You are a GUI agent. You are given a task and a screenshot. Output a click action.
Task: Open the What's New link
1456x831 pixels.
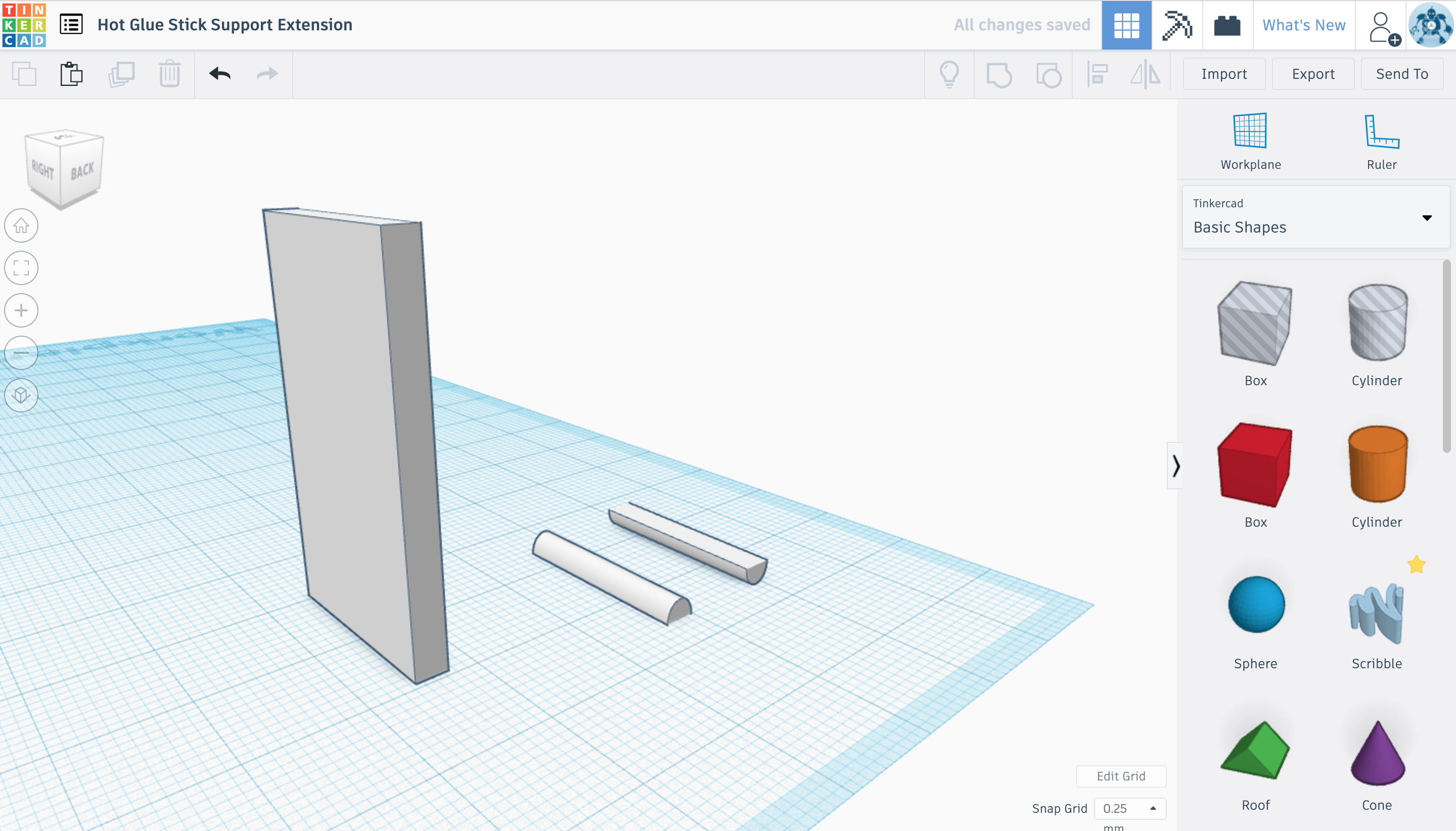[1304, 25]
